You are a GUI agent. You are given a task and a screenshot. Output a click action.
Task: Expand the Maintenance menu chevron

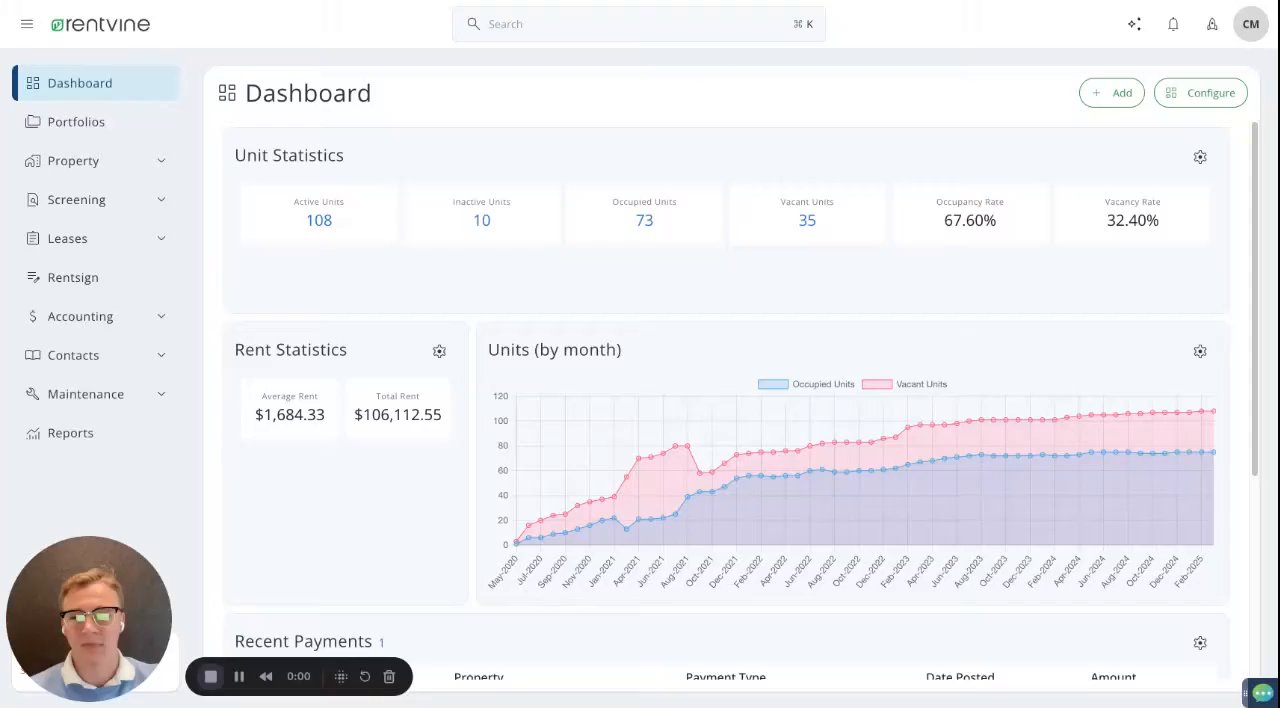tap(161, 395)
